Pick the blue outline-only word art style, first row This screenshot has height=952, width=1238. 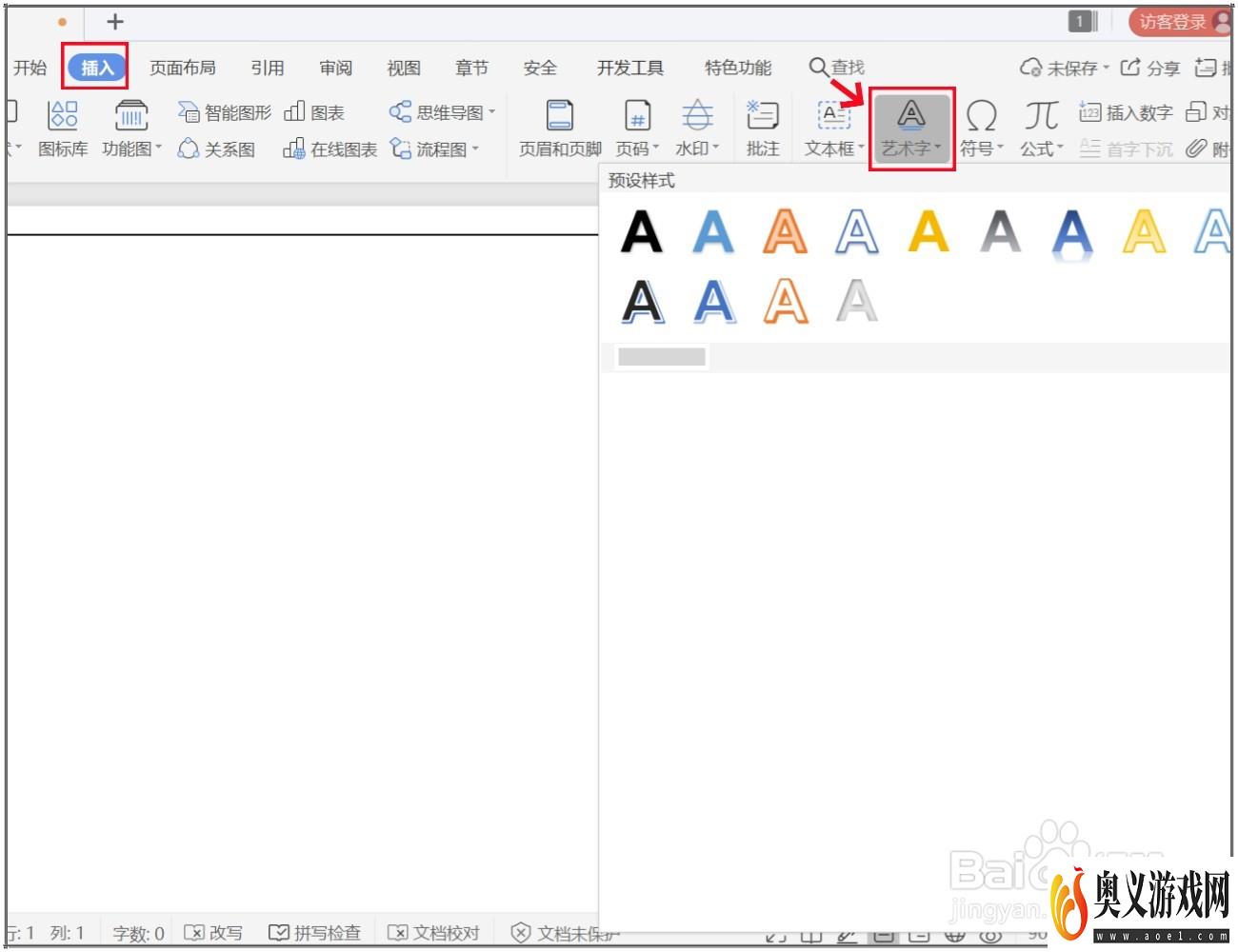point(856,231)
